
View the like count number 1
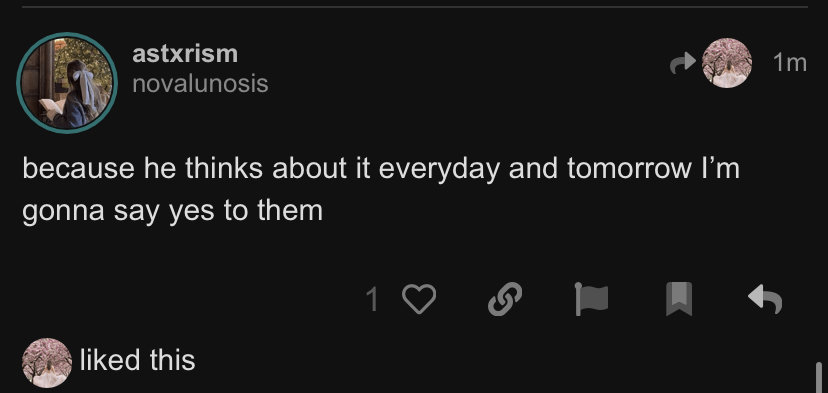point(372,300)
